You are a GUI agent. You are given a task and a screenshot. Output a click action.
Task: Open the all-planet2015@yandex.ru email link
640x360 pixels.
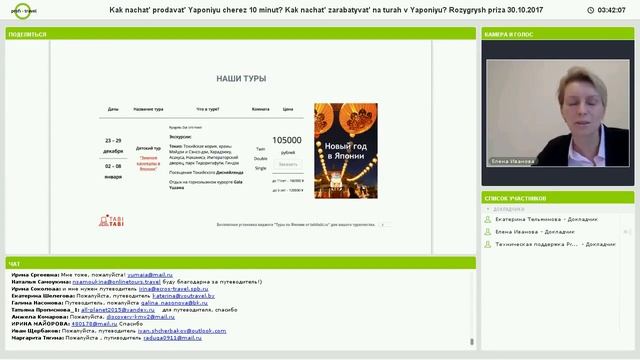click(x=118, y=310)
